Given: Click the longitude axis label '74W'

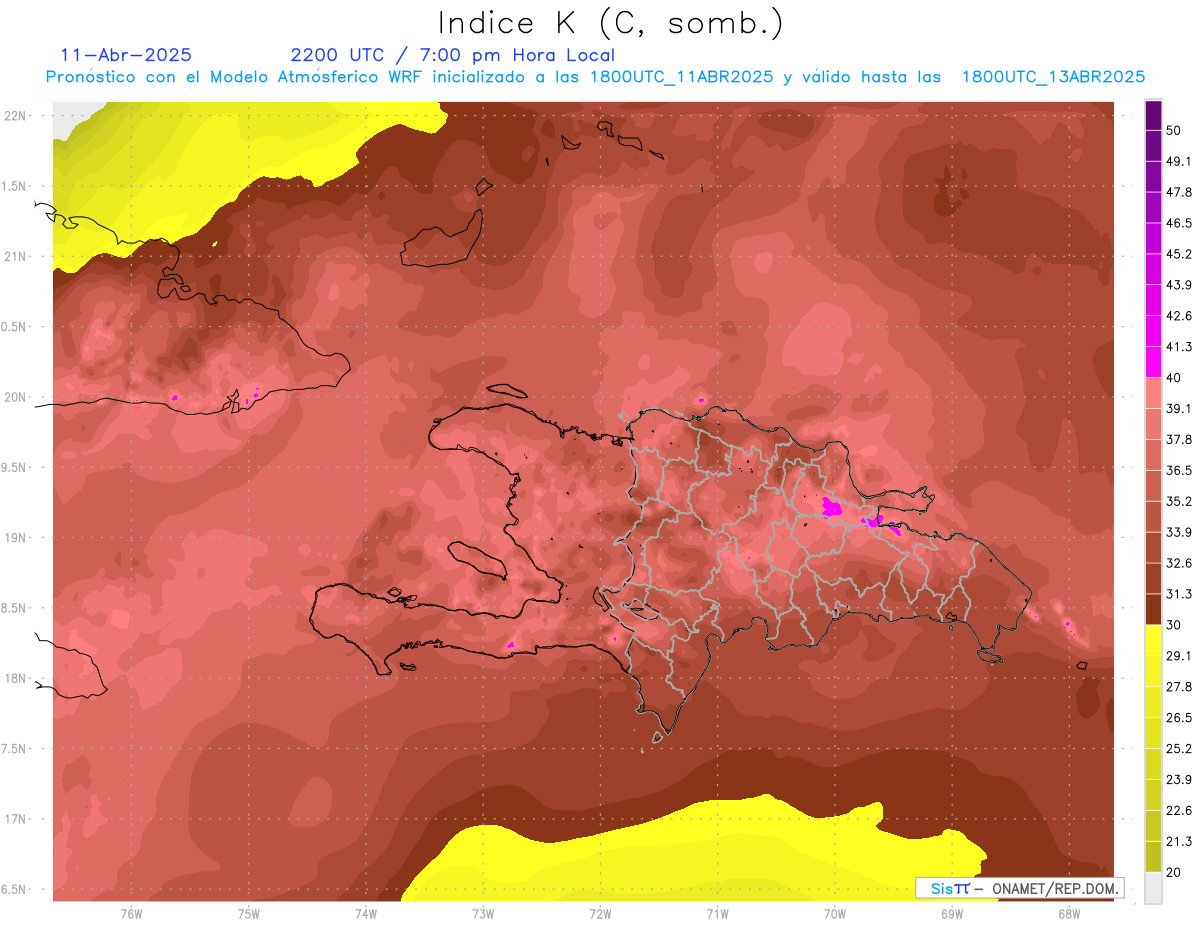Looking at the screenshot, I should click(x=366, y=914).
